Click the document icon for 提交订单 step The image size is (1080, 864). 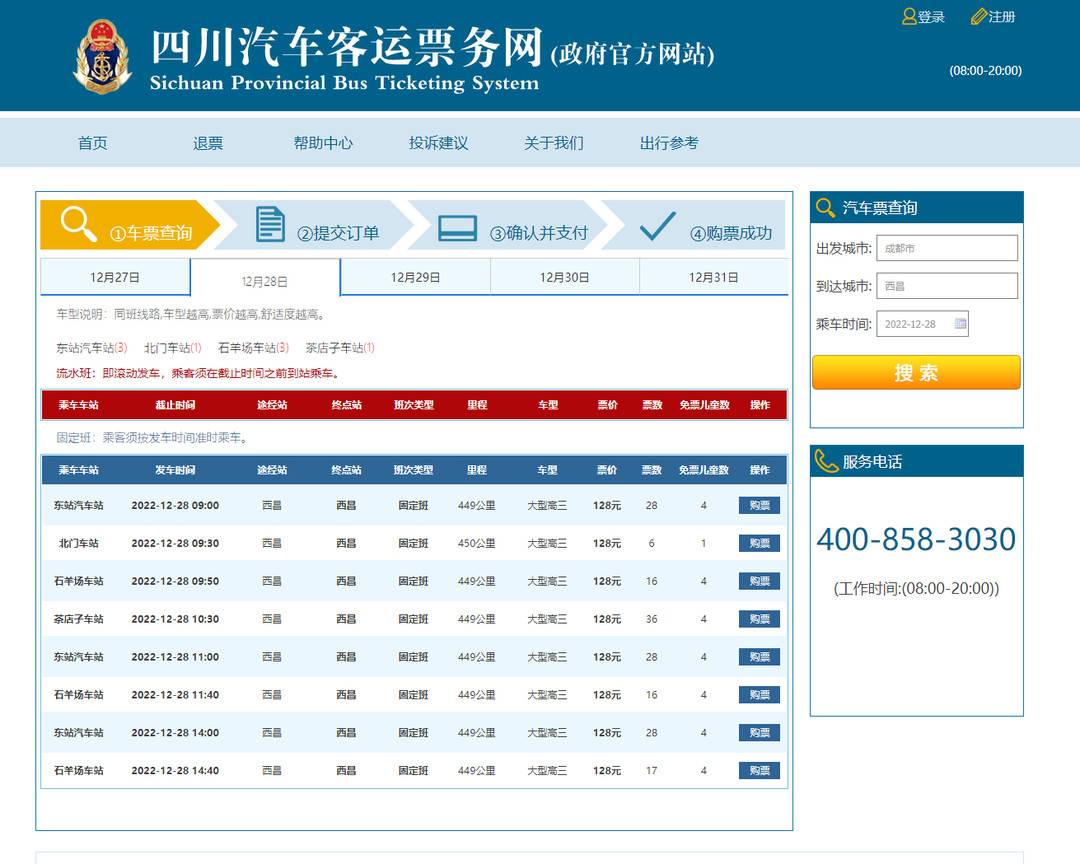click(x=270, y=224)
